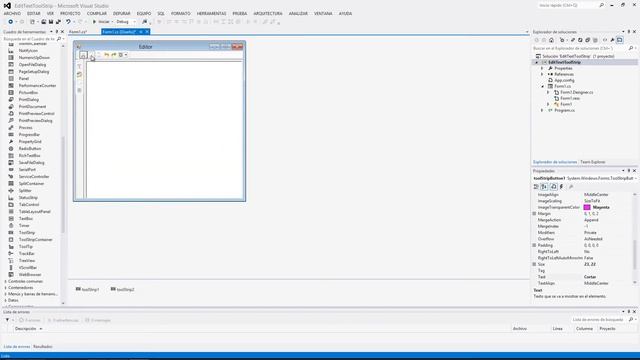Screen dimensions: 640x360
Task: Select NumericUpDown in the toolbox
Action: point(34,58)
